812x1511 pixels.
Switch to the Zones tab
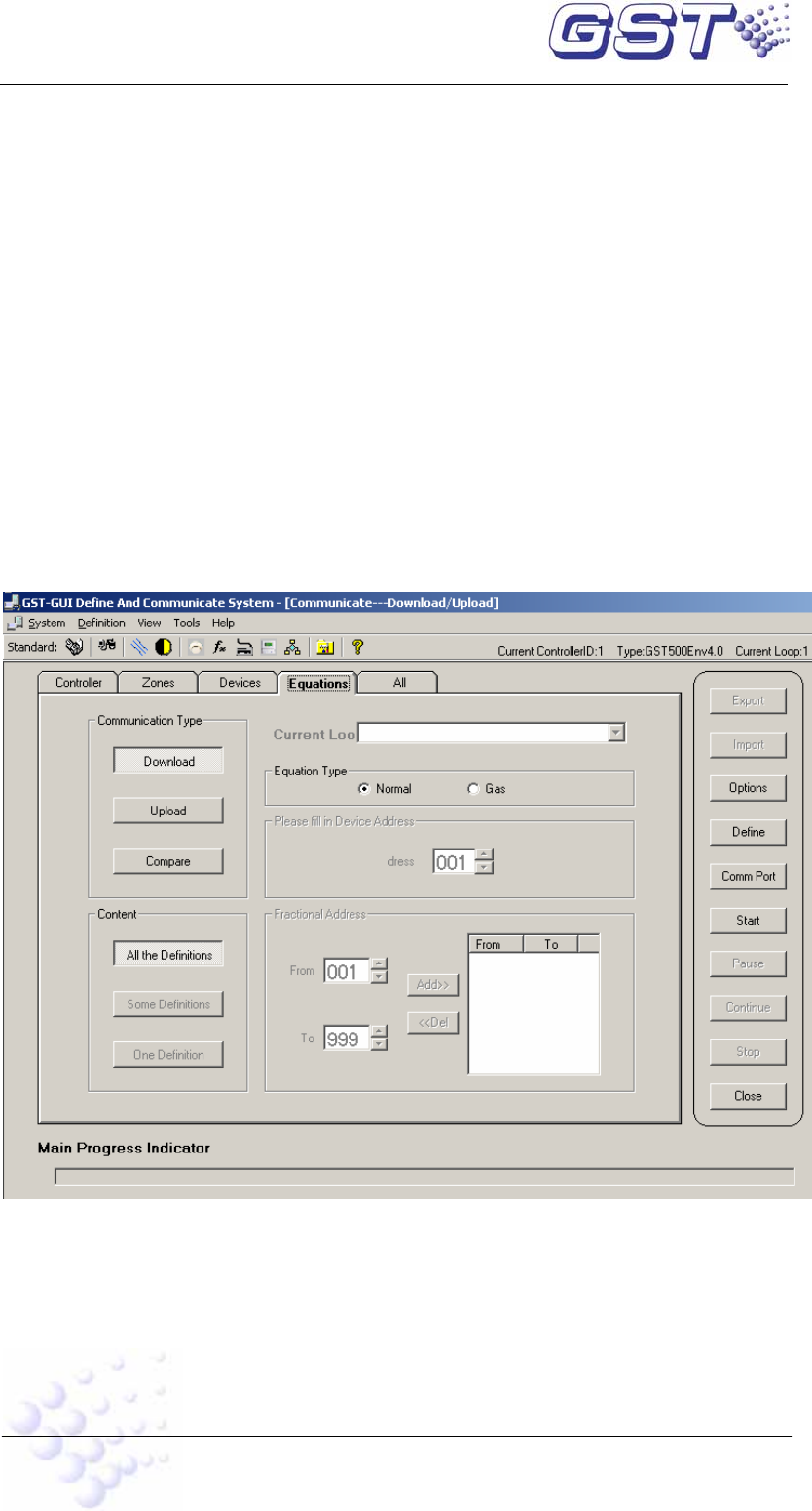159,683
